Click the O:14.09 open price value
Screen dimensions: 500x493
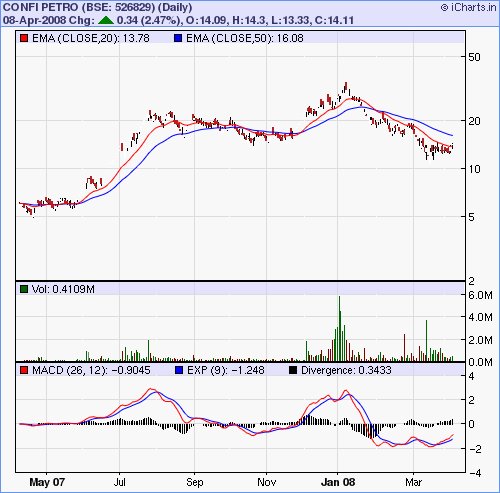(x=206, y=20)
